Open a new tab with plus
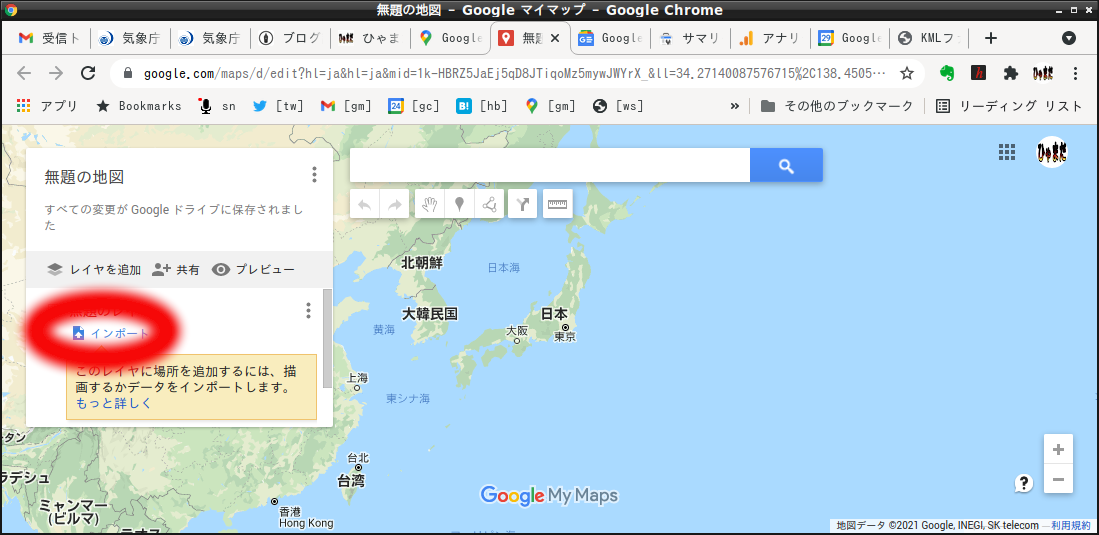This screenshot has height=535, width=1099. coord(990,38)
